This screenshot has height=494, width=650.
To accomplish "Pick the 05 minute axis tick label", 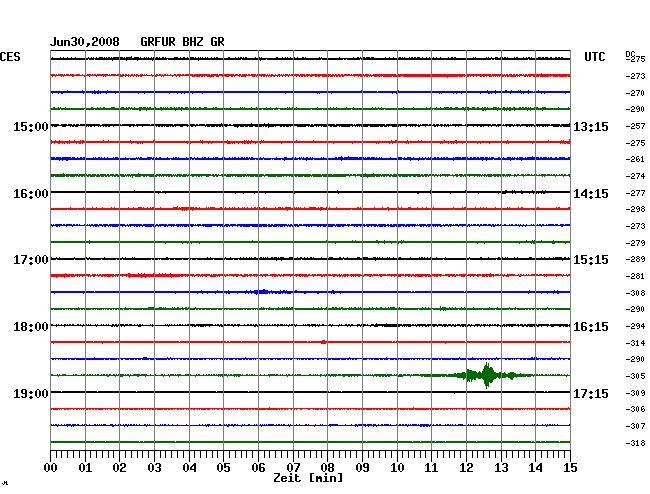I will click(223, 468).
